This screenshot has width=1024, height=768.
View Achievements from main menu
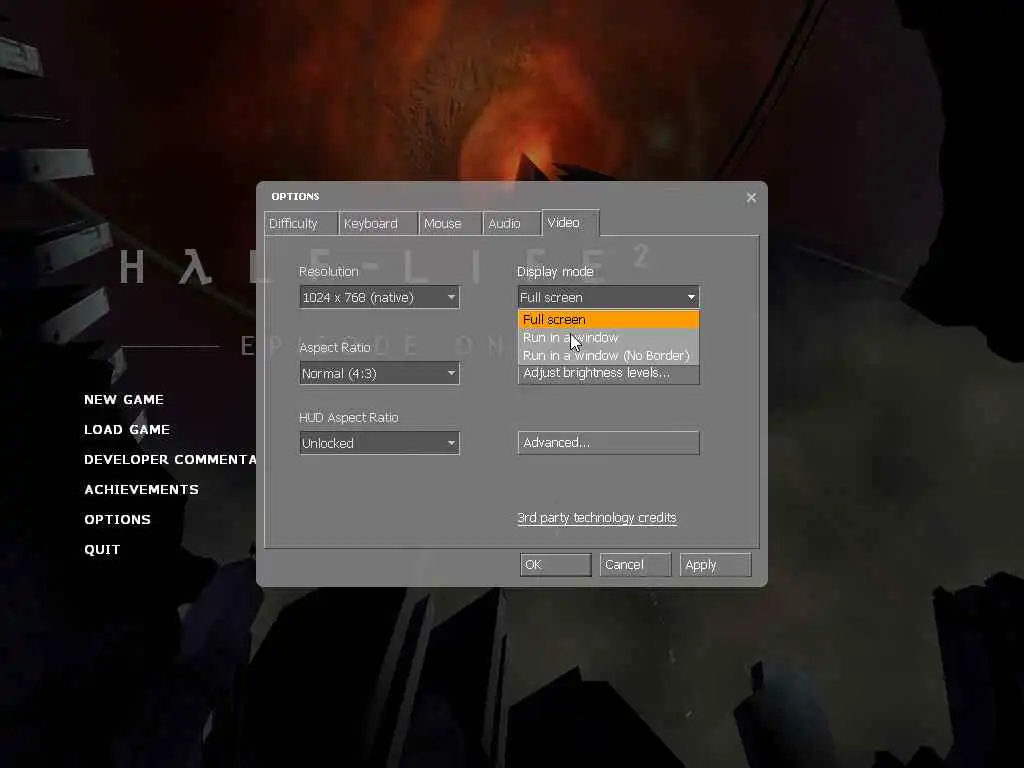coord(142,490)
